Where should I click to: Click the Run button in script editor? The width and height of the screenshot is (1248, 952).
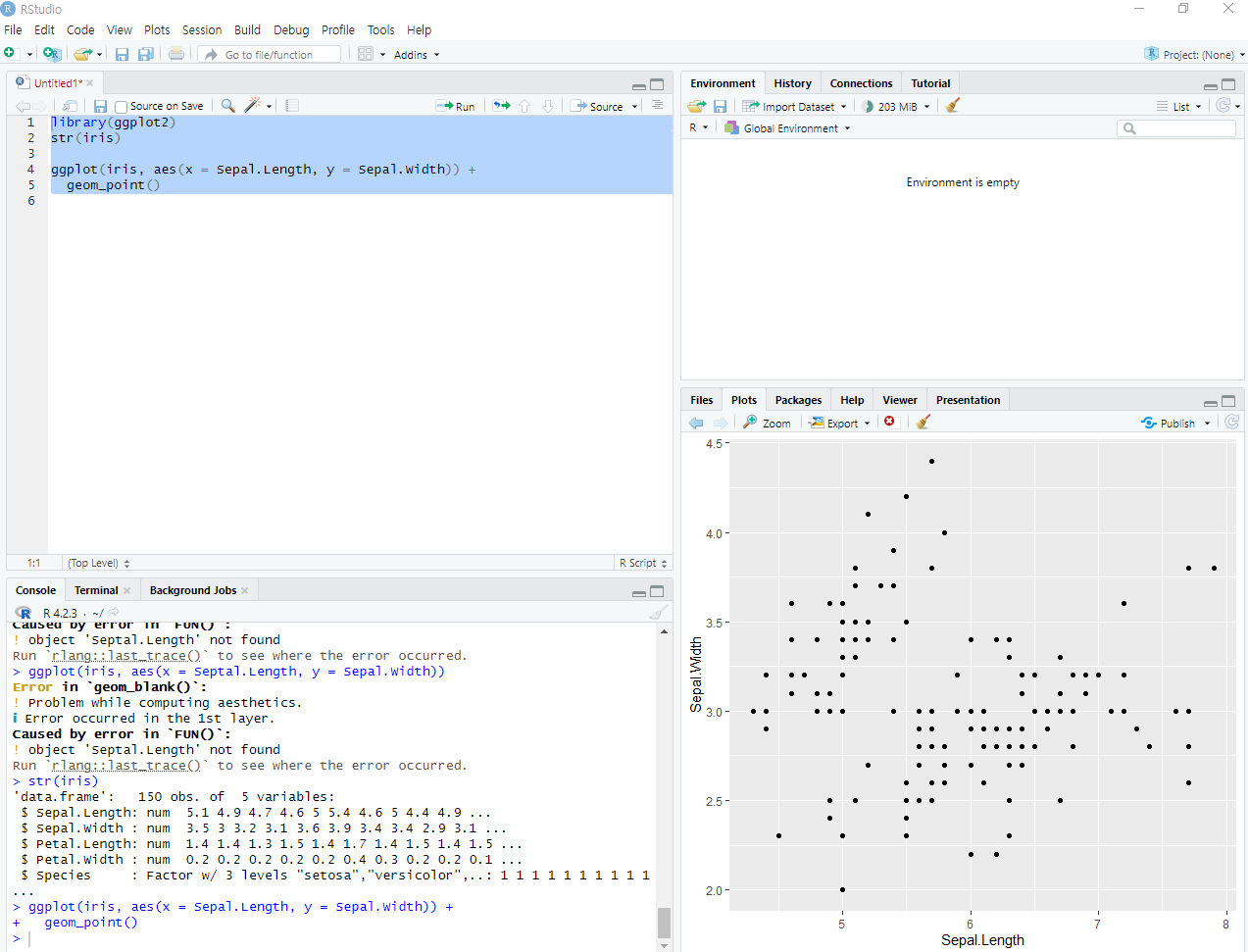pos(456,106)
